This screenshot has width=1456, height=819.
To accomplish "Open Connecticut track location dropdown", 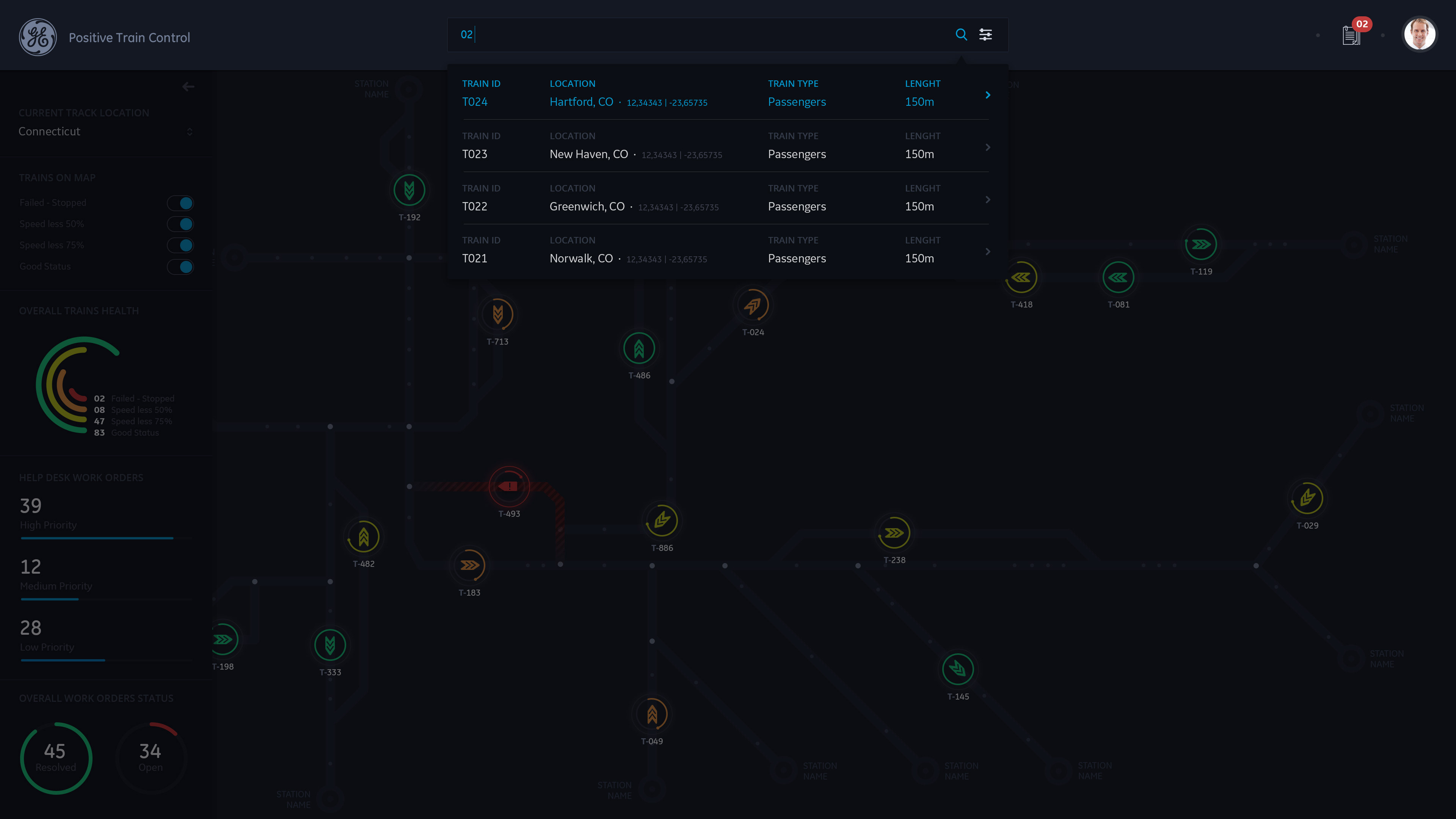I will click(x=106, y=131).
